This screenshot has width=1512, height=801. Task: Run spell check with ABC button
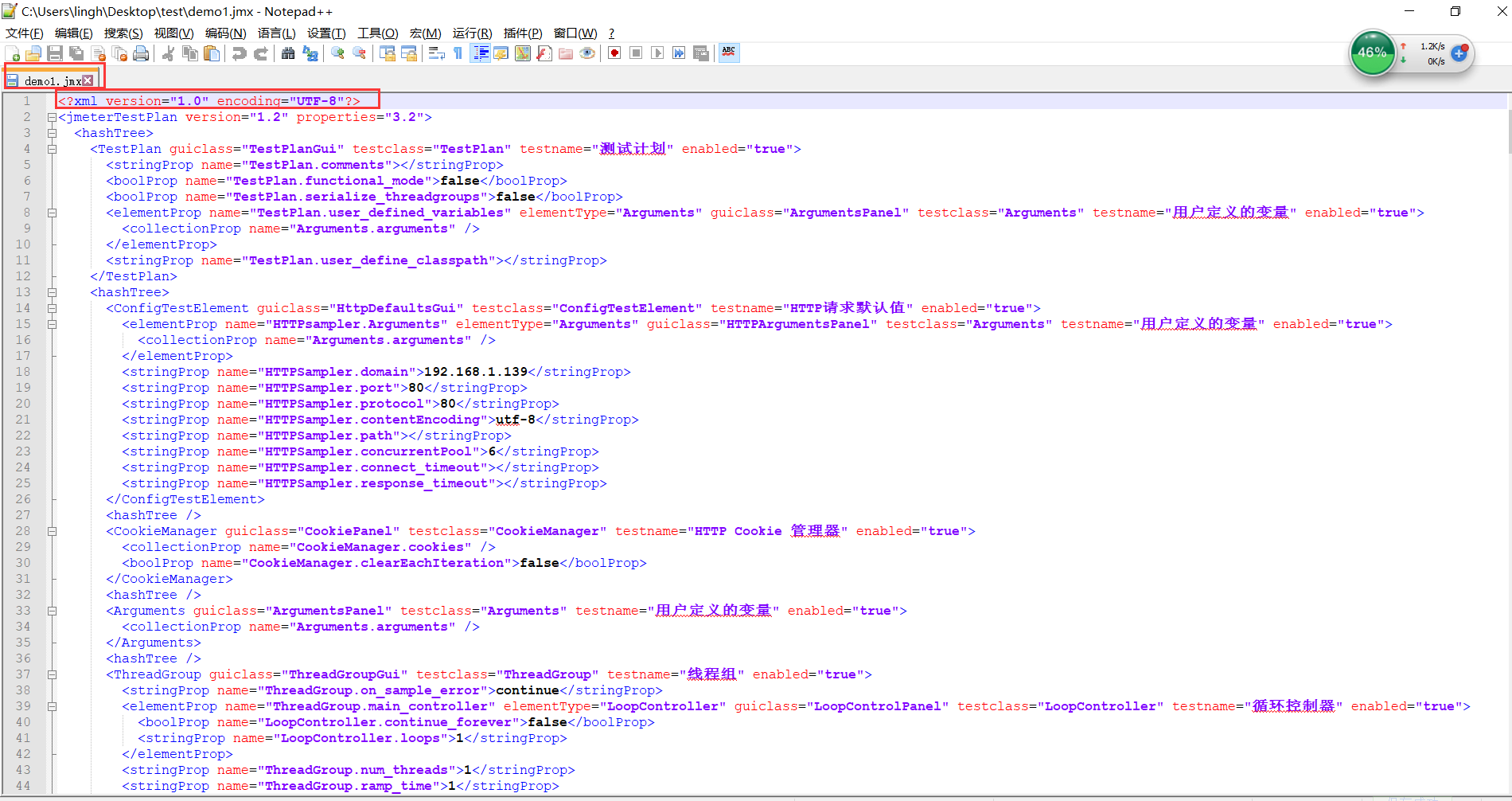point(728,53)
